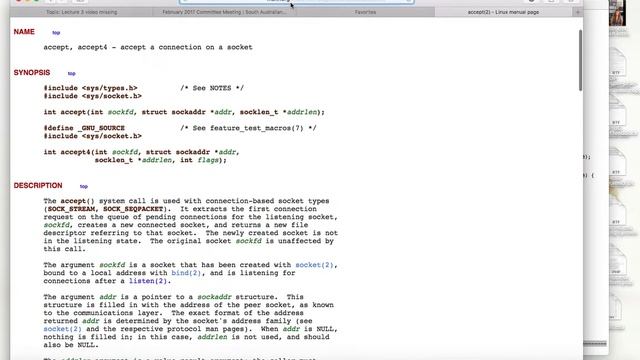Click the '#include <sys/types.h>' line
Image resolution: width=640 pixels, height=360 pixels.
pos(91,88)
